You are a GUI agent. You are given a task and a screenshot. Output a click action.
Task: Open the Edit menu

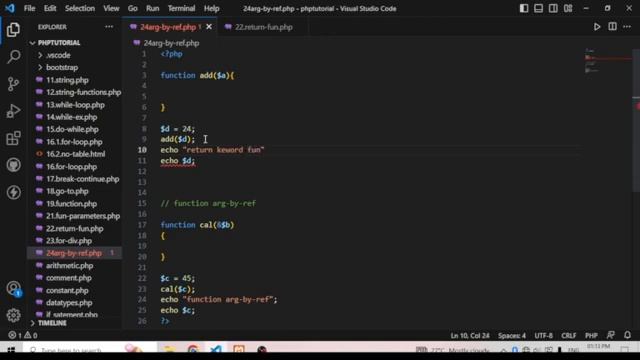(x=50, y=8)
